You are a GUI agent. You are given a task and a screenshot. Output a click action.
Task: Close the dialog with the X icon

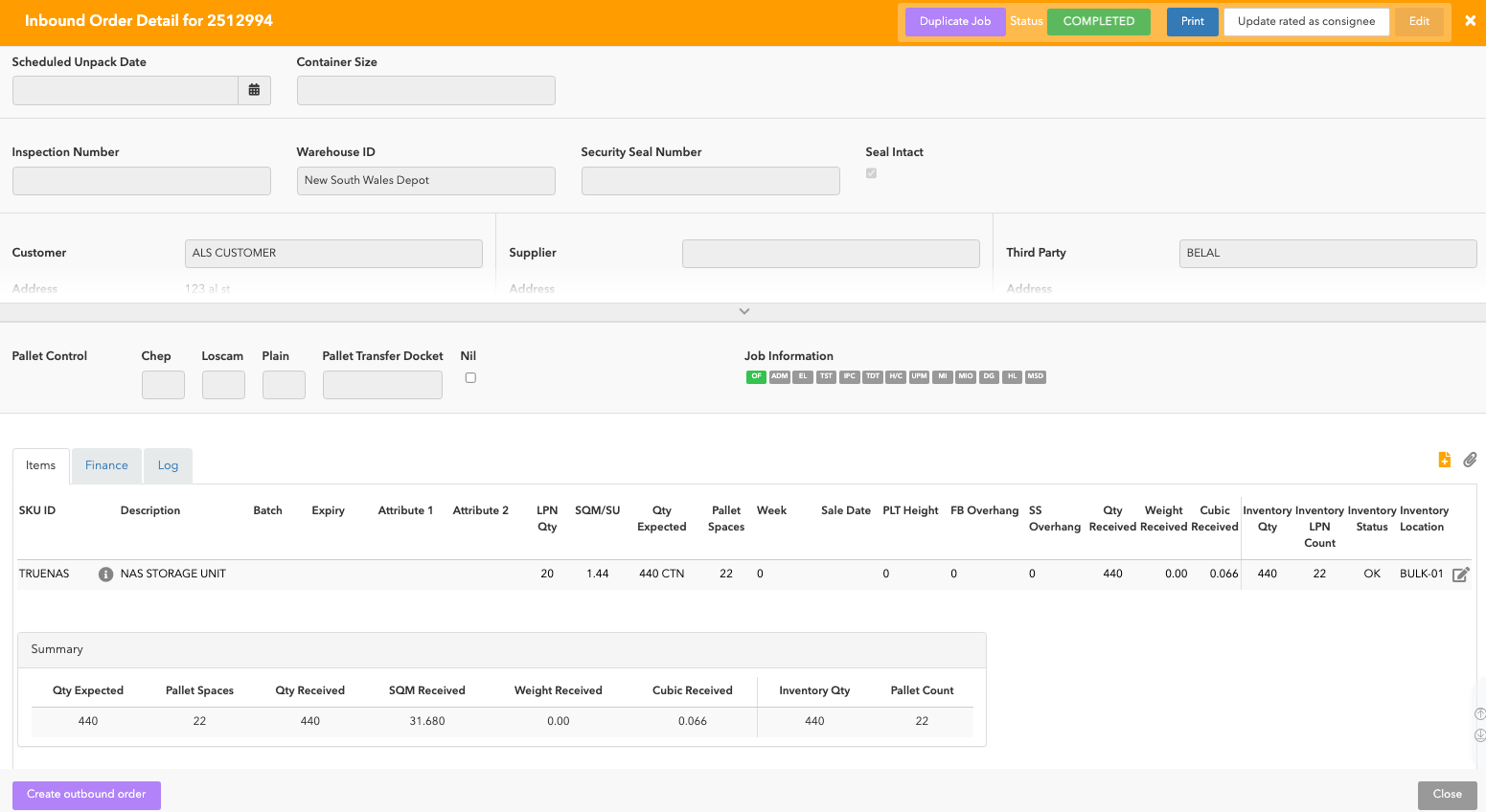coord(1470,21)
